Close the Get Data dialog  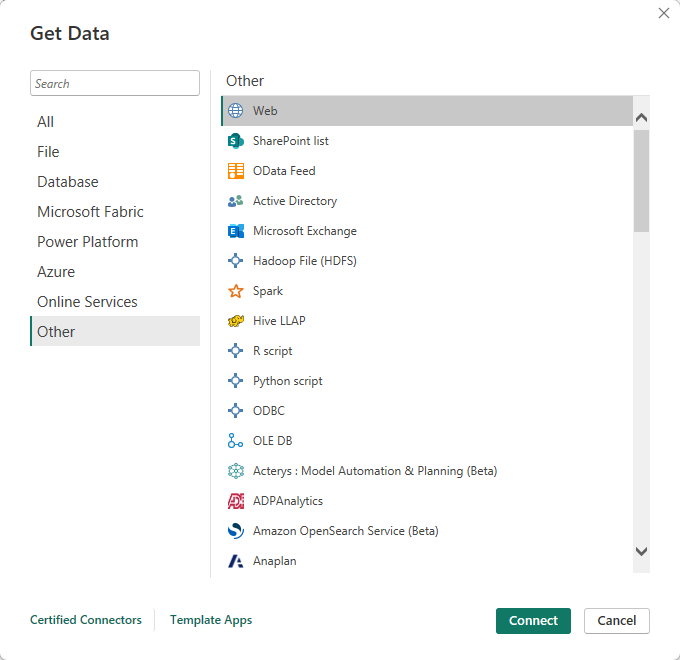[x=664, y=13]
